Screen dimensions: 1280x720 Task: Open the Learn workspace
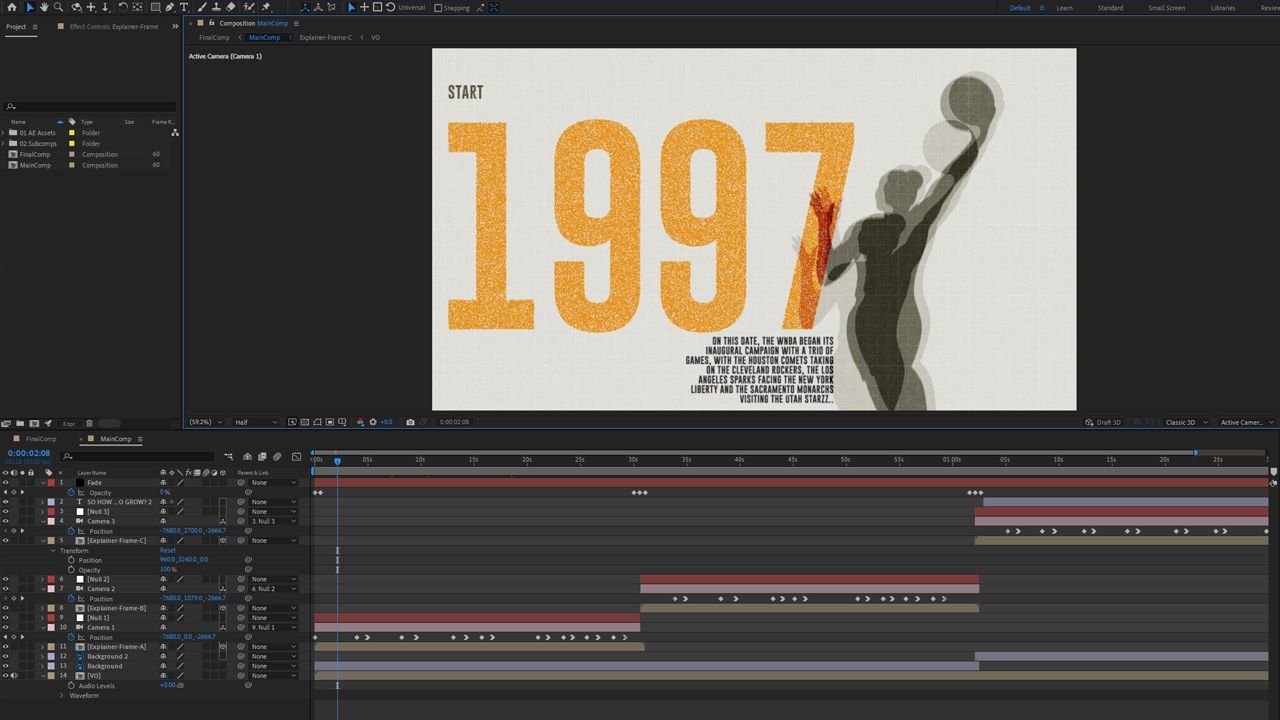coord(1064,8)
